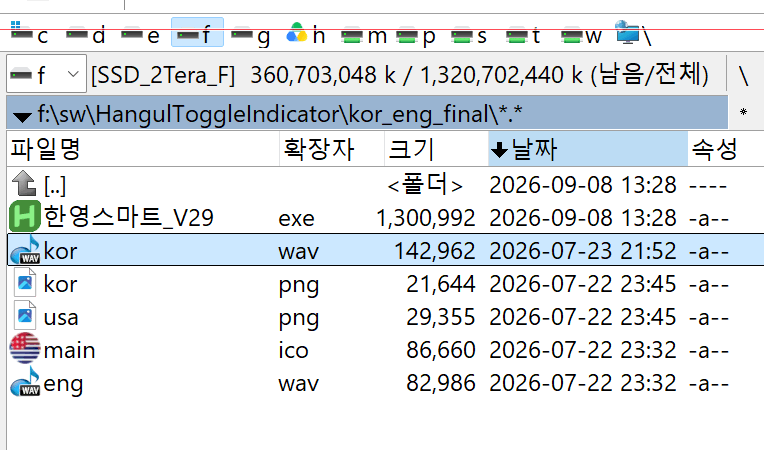The image size is (764, 450).
Task: Select the kor png file icon
Action: (x=25, y=282)
